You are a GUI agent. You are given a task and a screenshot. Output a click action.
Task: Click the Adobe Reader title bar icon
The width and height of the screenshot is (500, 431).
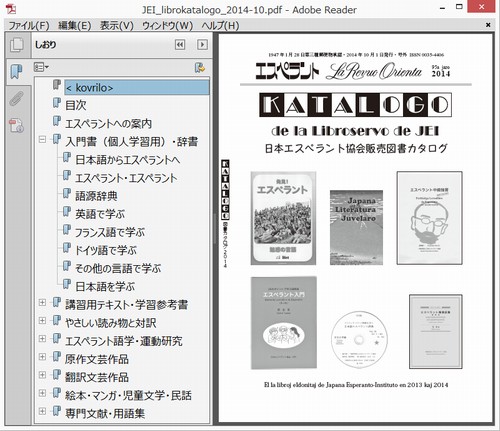pos(11,9)
